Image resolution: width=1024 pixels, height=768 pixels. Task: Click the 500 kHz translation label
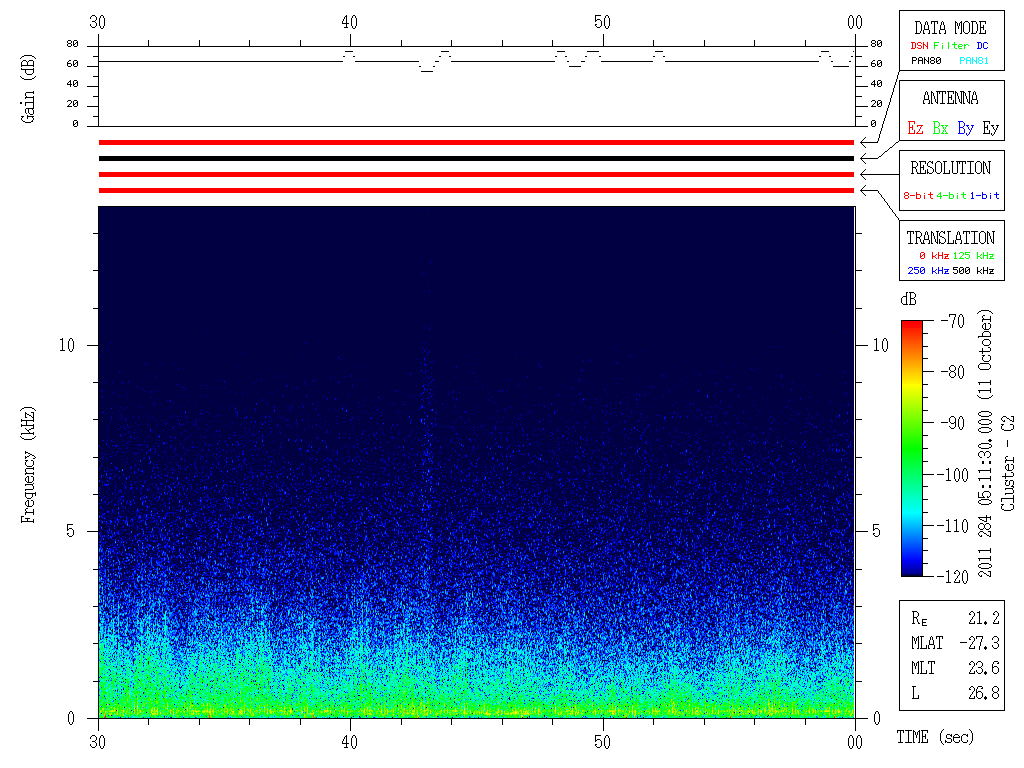tap(974, 271)
